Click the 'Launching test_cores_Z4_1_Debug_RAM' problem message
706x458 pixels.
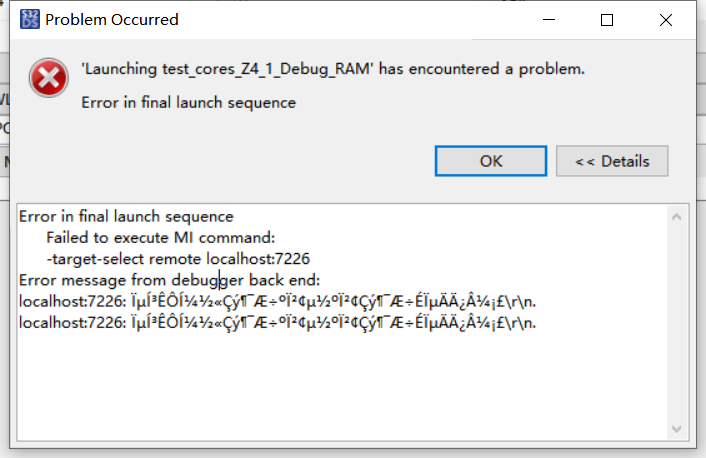pyautogui.click(x=332, y=70)
